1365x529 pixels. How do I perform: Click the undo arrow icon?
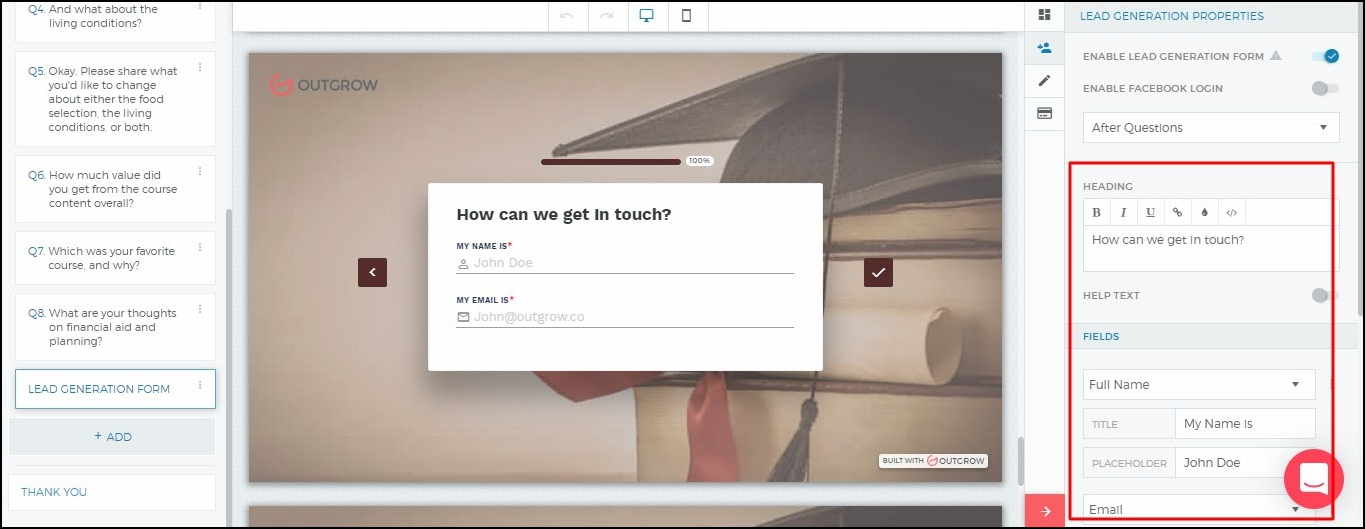tap(566, 16)
